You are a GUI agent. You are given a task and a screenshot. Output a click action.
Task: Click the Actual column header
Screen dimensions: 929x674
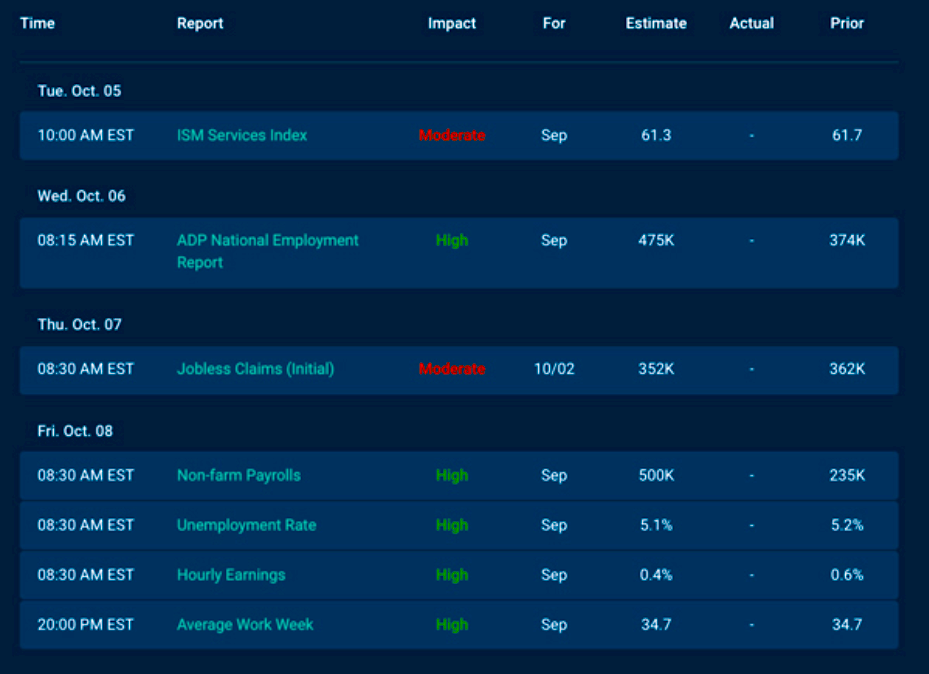[751, 23]
